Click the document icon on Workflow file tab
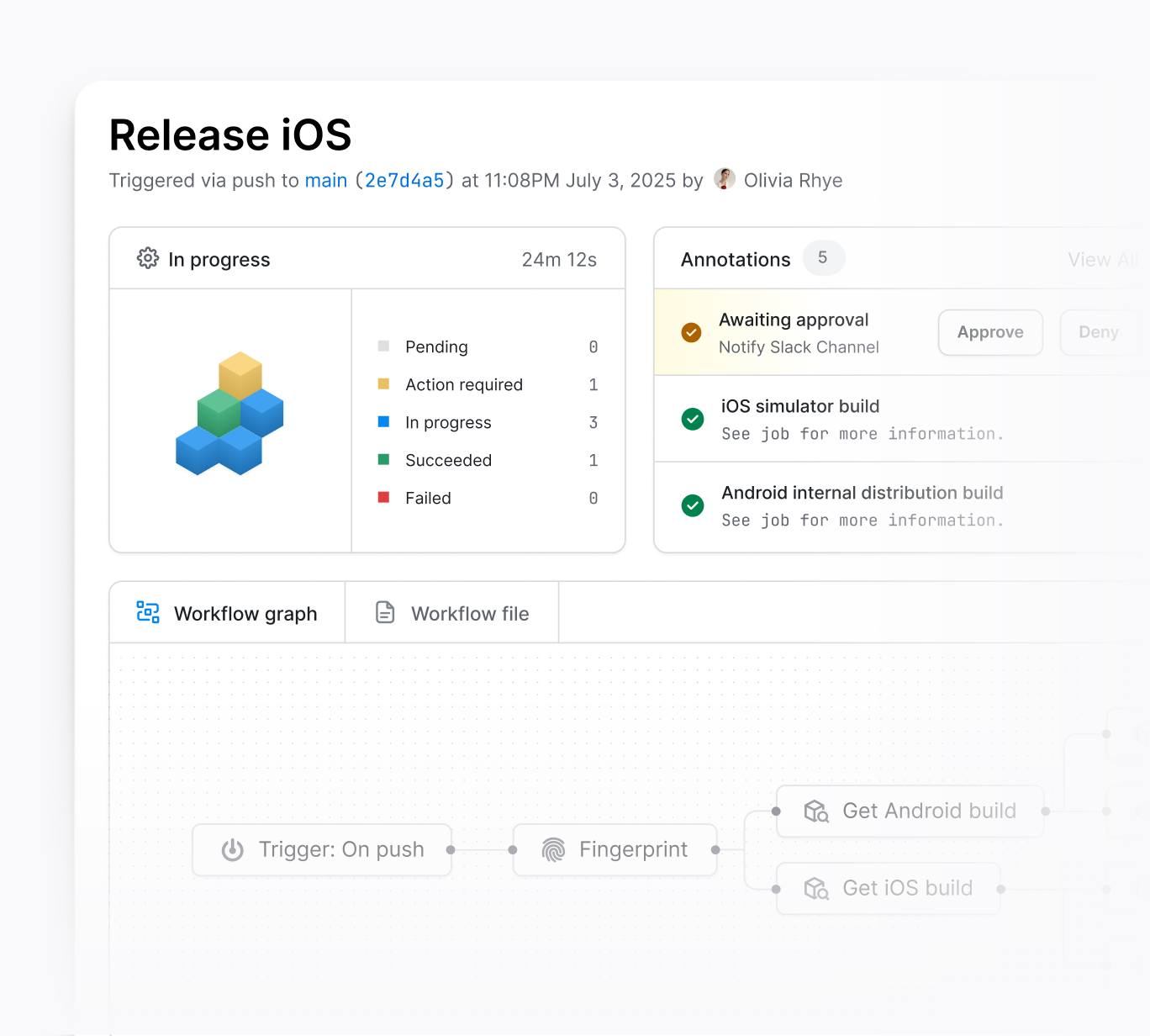Viewport: 1150px width, 1036px height. click(x=385, y=612)
